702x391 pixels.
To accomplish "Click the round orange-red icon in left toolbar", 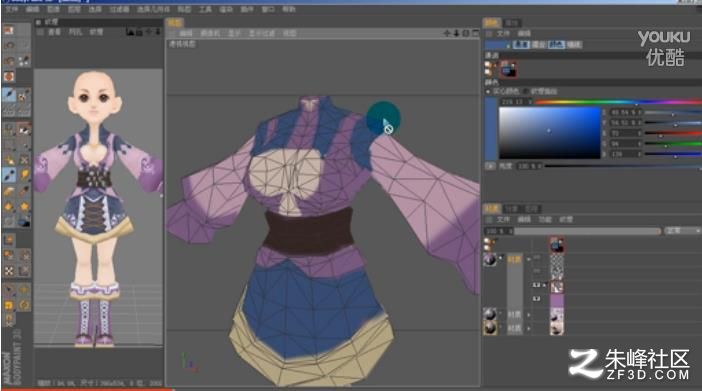I will (9, 77).
